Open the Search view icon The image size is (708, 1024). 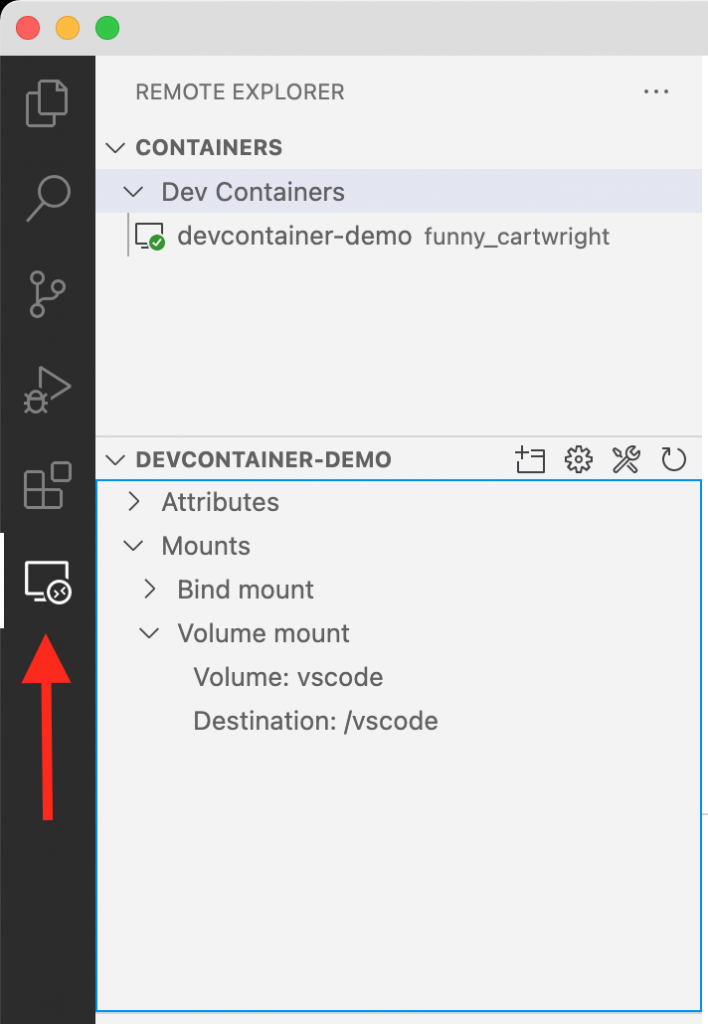[x=47, y=198]
